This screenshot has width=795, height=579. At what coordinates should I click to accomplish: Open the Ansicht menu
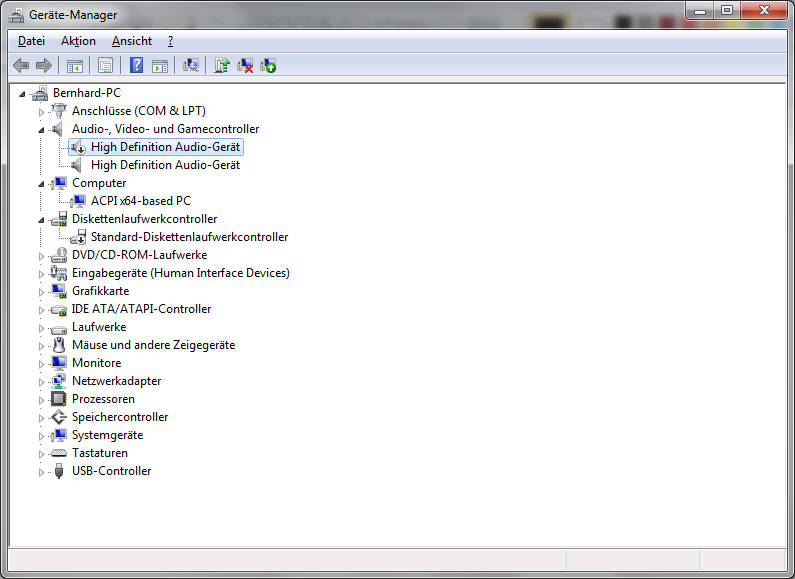tap(132, 41)
